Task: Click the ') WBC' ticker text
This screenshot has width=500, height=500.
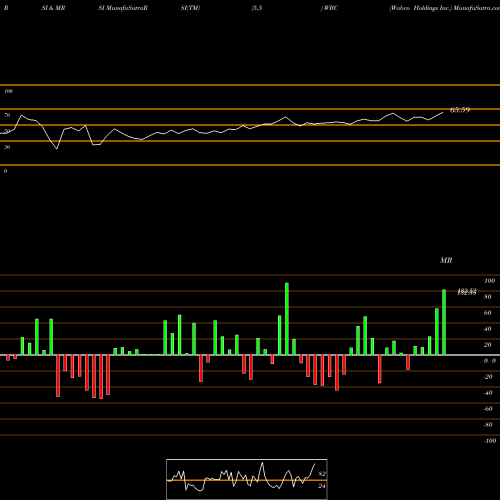Action: coord(329,8)
